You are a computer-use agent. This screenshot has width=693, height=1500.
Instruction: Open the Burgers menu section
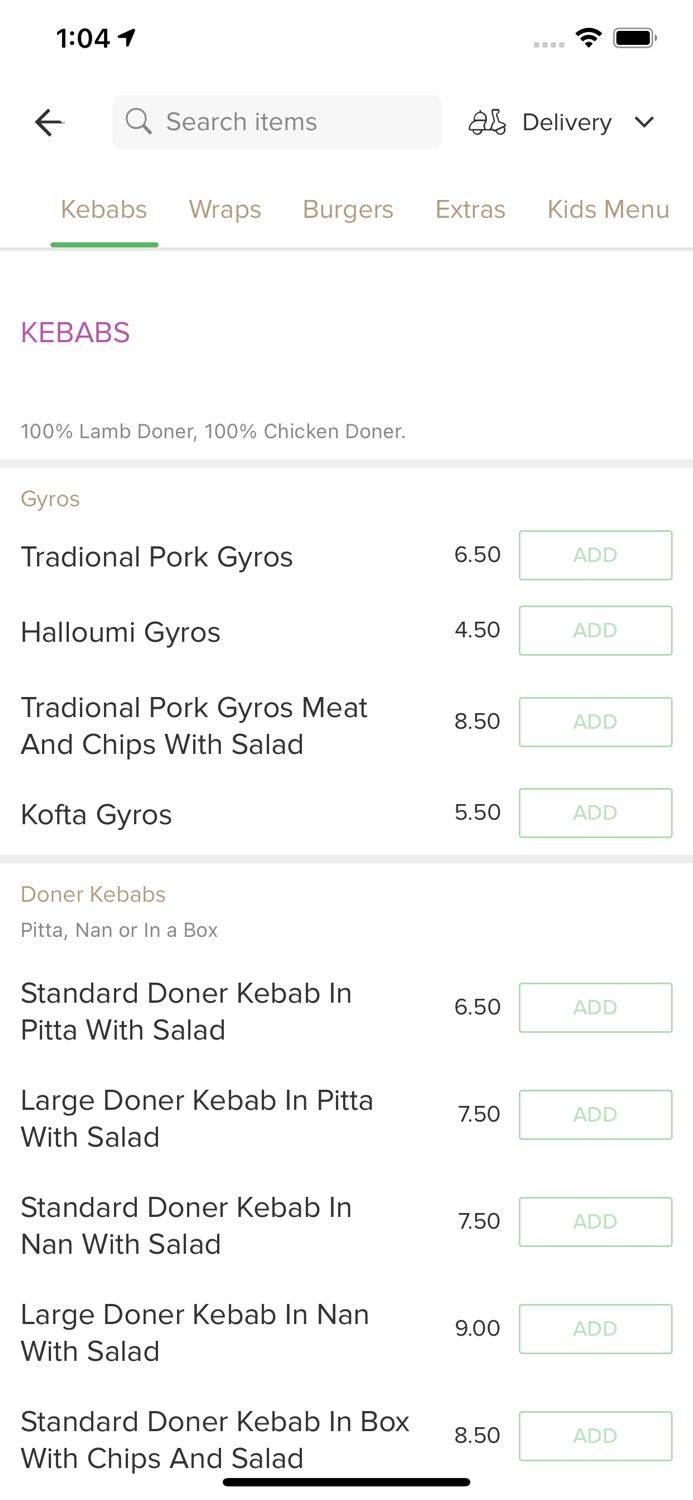(x=348, y=209)
